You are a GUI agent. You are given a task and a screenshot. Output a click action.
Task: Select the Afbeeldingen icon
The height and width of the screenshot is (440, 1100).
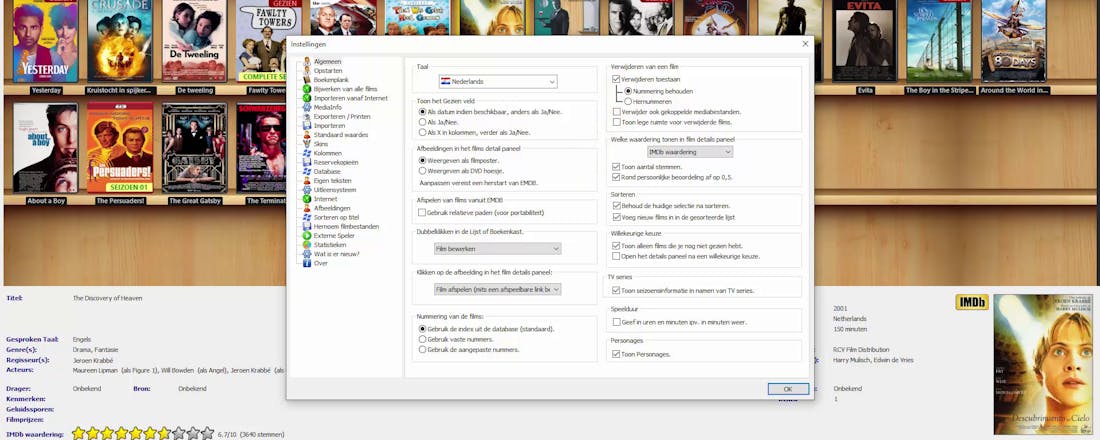(x=307, y=208)
